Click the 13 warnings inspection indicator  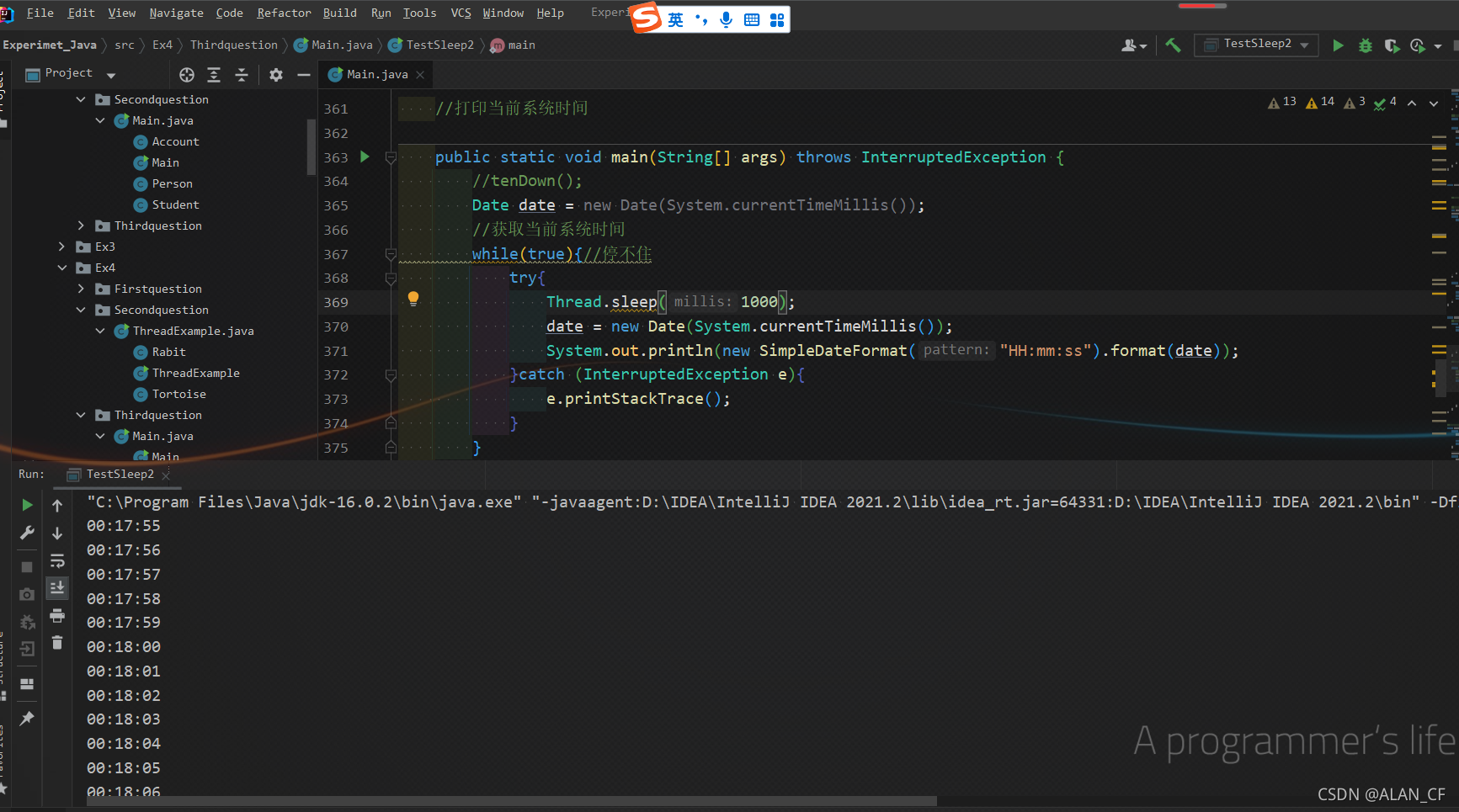(1282, 103)
